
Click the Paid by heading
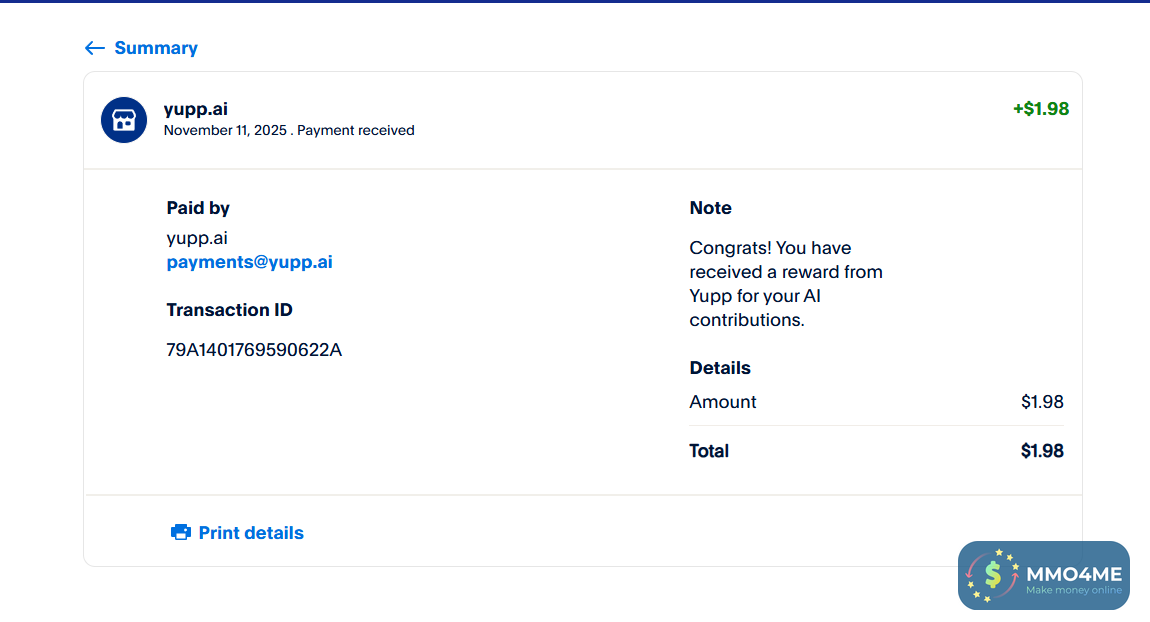pyautogui.click(x=198, y=208)
